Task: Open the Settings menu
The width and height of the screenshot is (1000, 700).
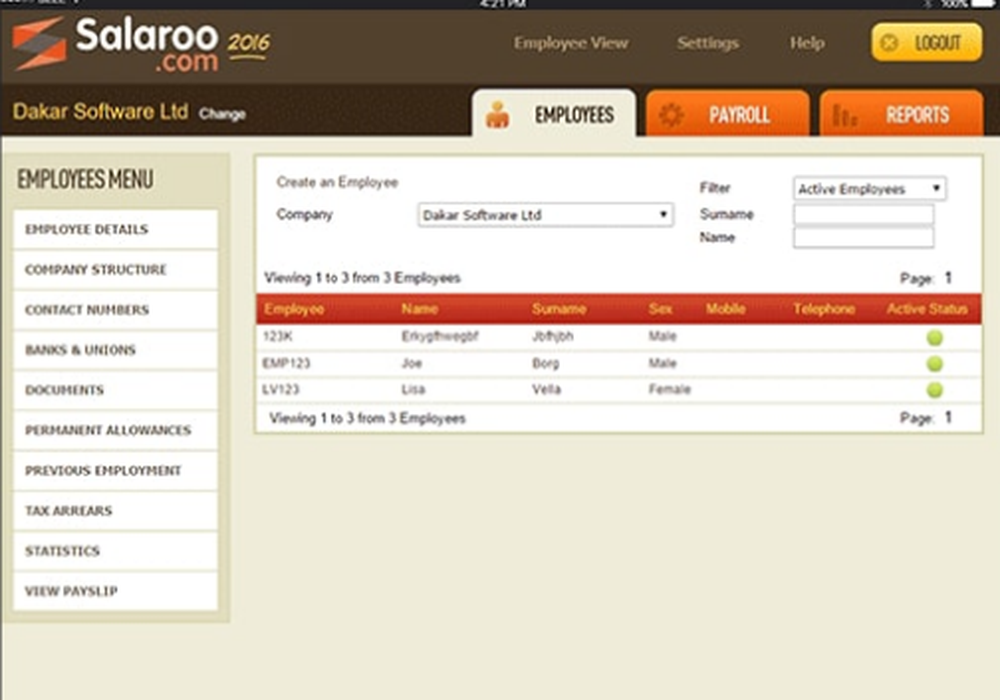Action: tap(707, 44)
